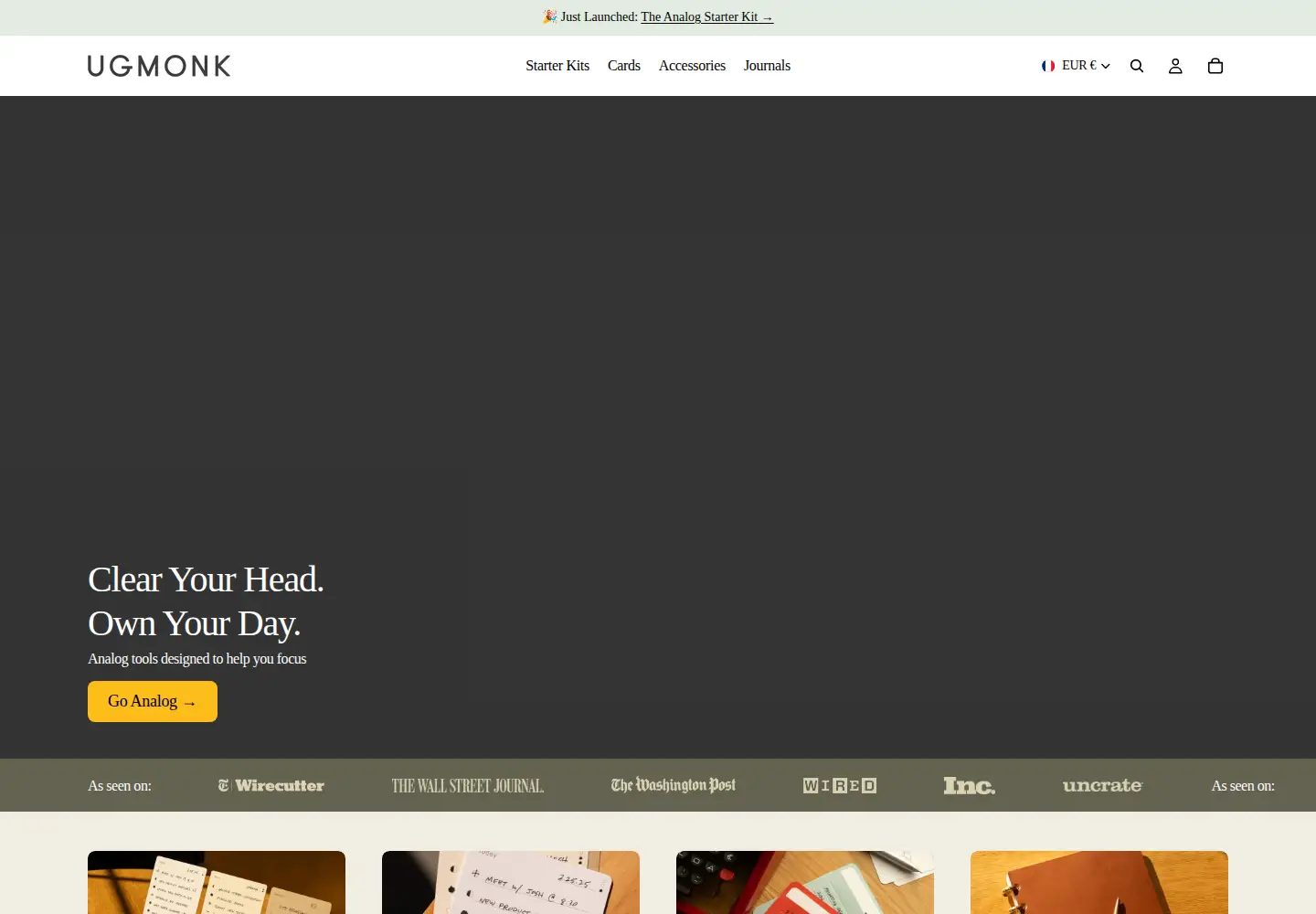Click the UGMONK logo

tap(159, 66)
